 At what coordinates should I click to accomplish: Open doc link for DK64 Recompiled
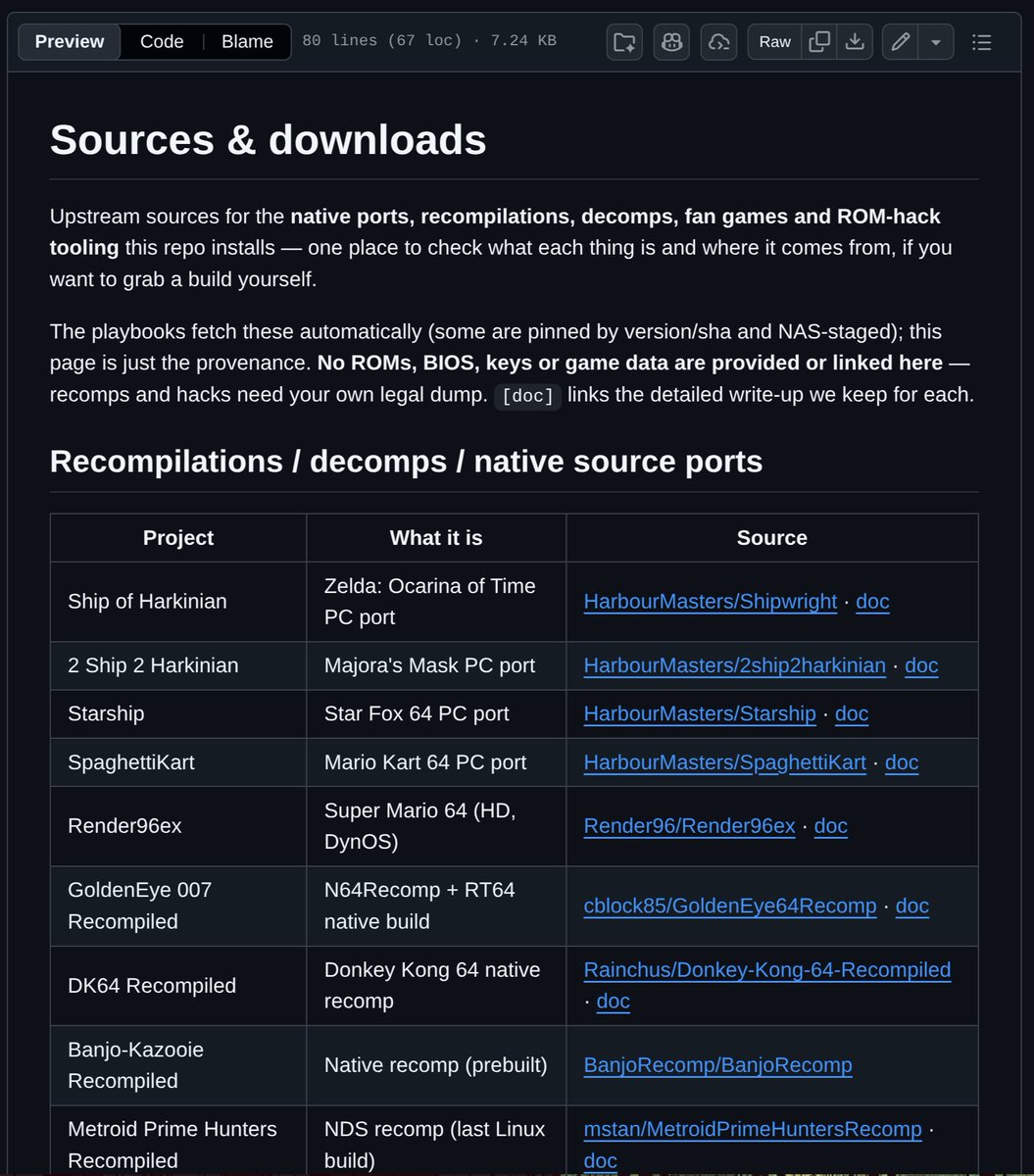614,1002
